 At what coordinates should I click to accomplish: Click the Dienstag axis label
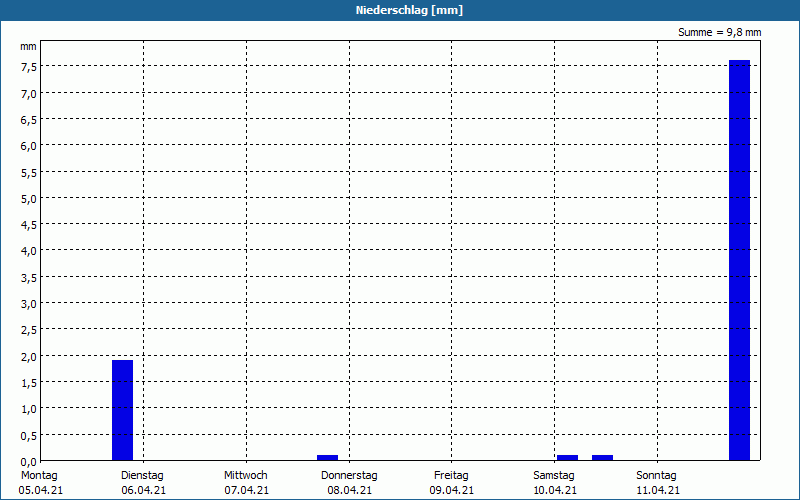point(142,476)
